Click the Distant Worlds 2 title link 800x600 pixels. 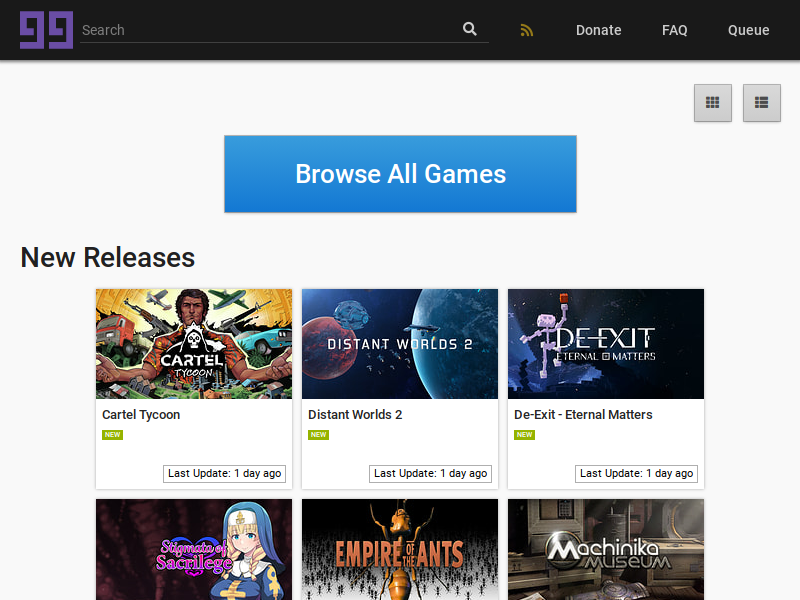[x=355, y=415]
